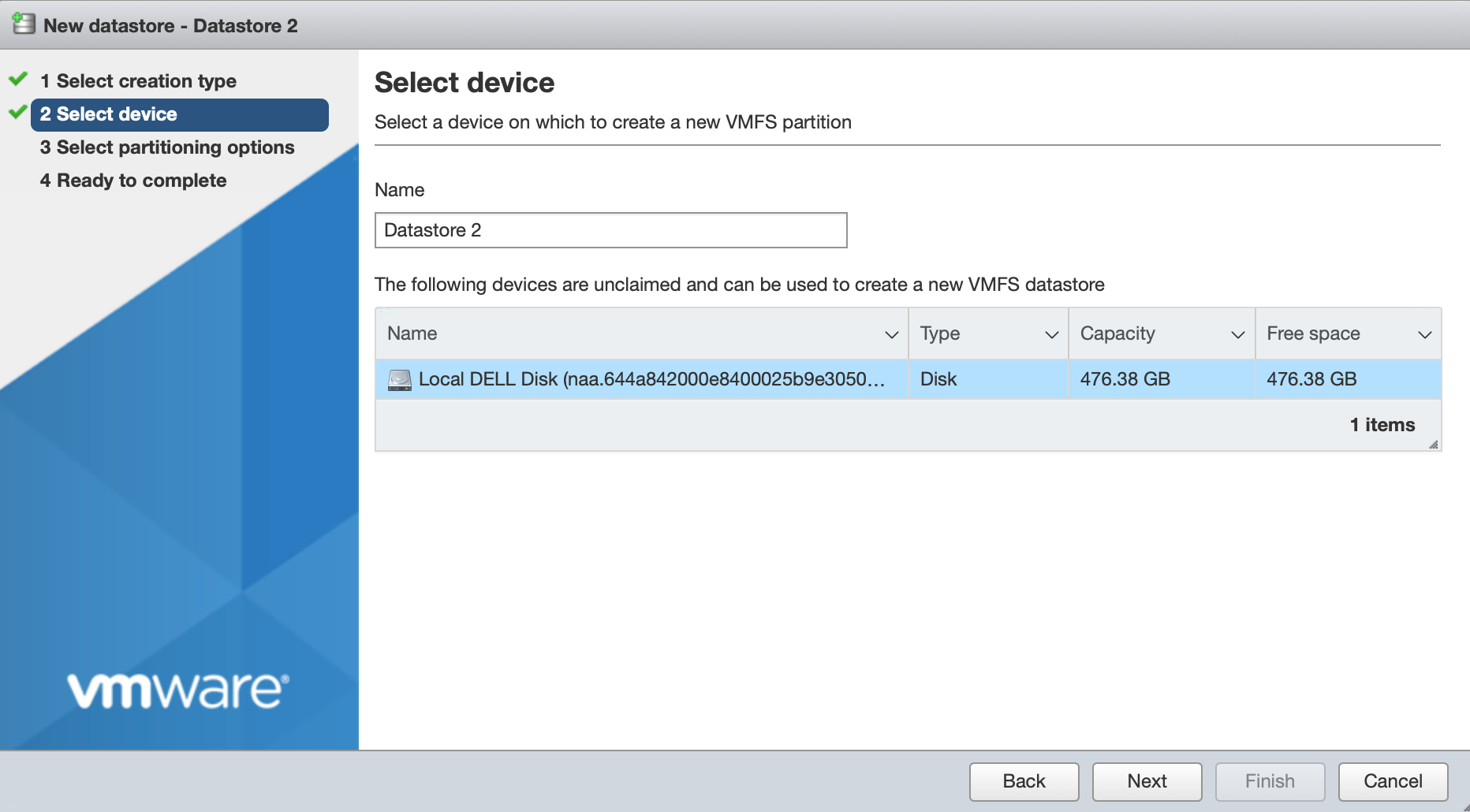
Task: Click the green checkmark beside Select device
Action: click(17, 113)
